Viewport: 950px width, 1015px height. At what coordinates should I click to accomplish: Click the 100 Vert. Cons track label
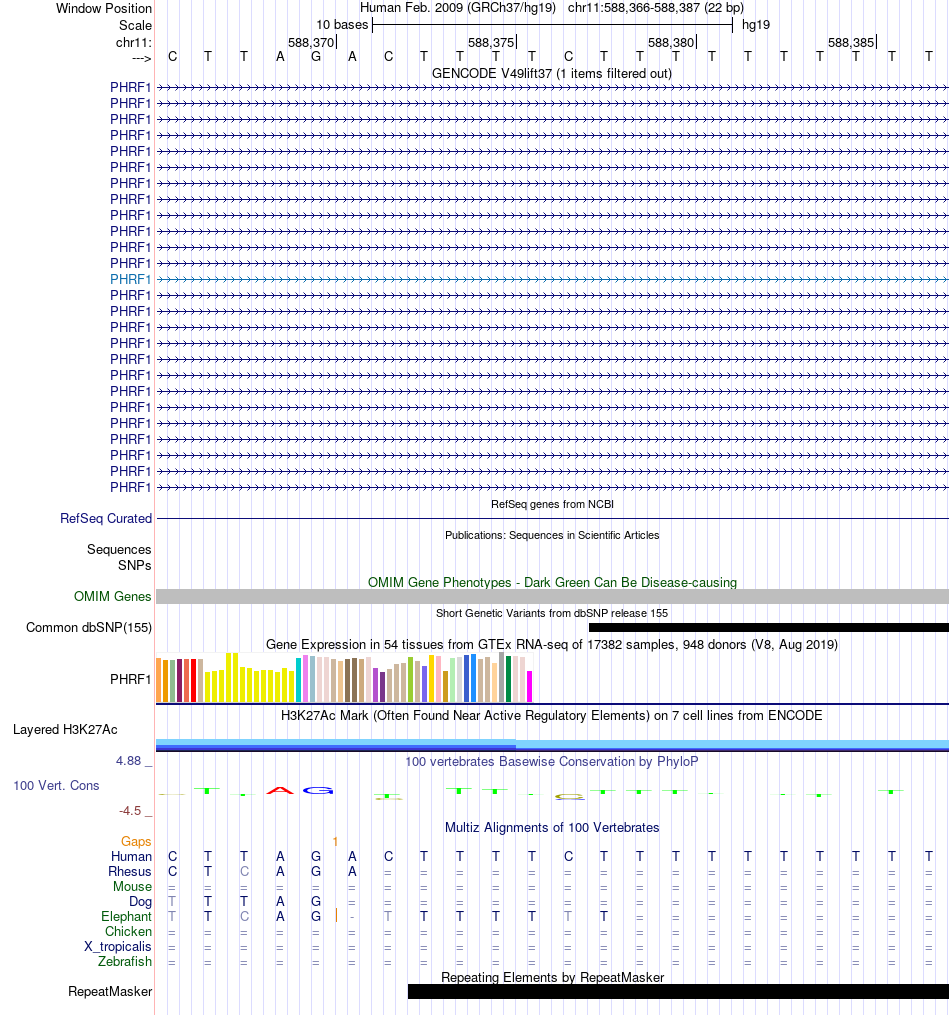coord(56,785)
